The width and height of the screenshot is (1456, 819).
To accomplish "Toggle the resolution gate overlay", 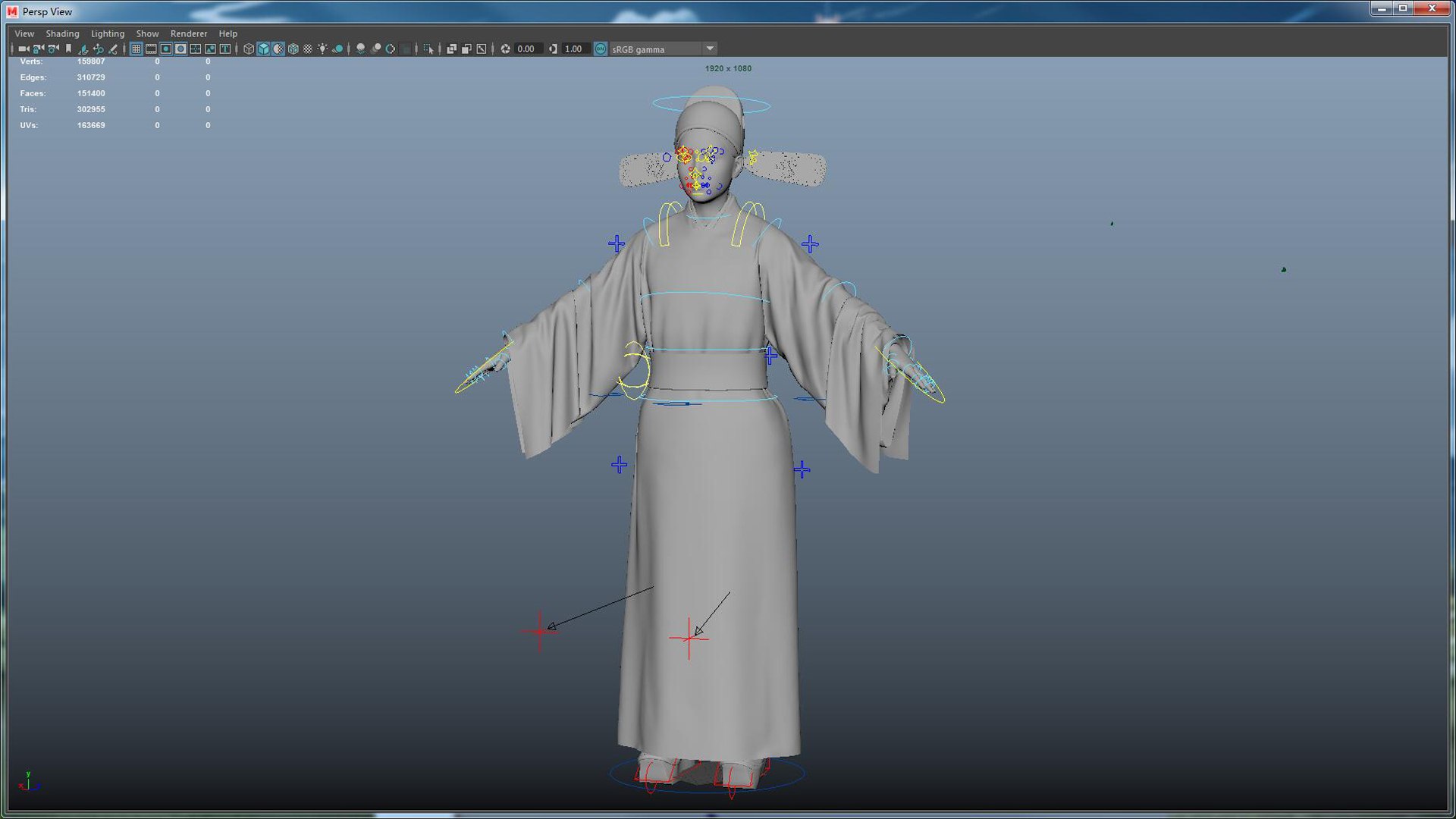I will (166, 49).
